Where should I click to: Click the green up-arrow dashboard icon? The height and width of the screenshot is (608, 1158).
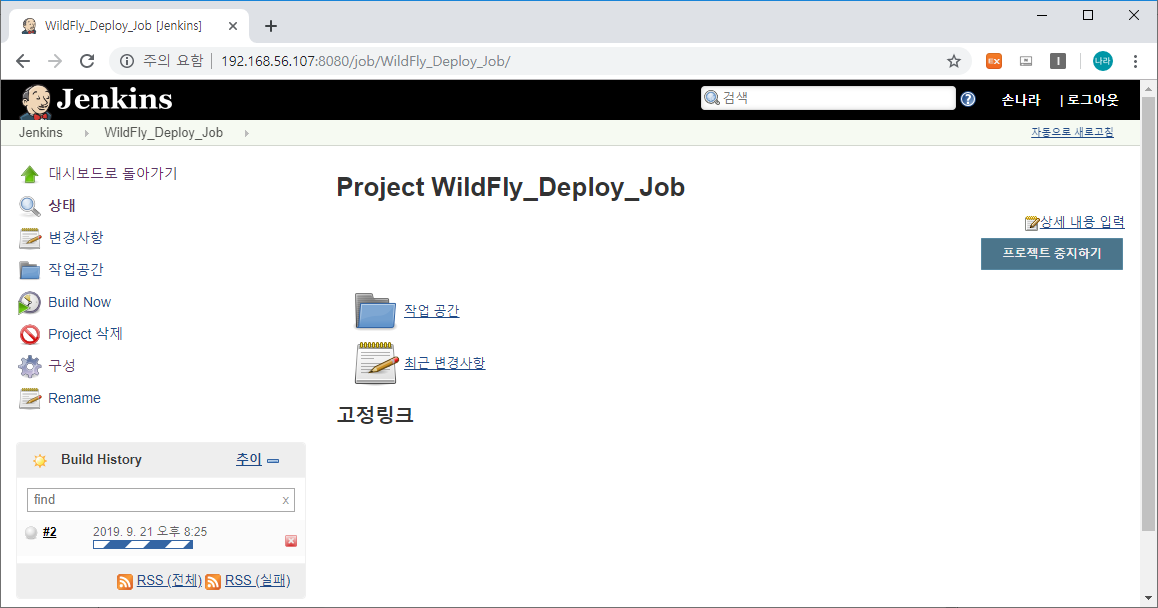tap(30, 174)
